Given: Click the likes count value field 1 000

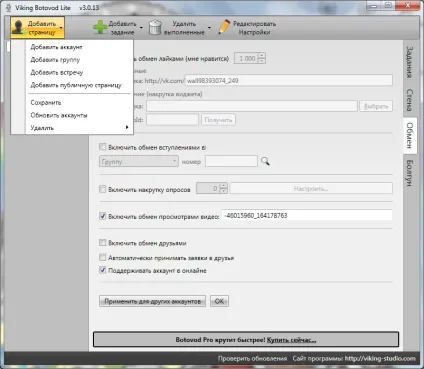Looking at the screenshot, I should (x=246, y=58).
